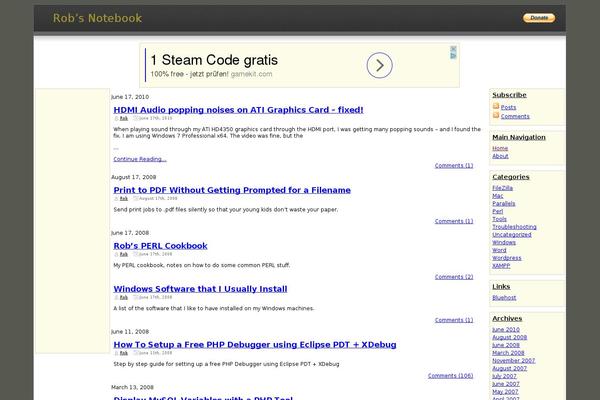Open the Rob's Notebook site title

[x=97, y=18]
